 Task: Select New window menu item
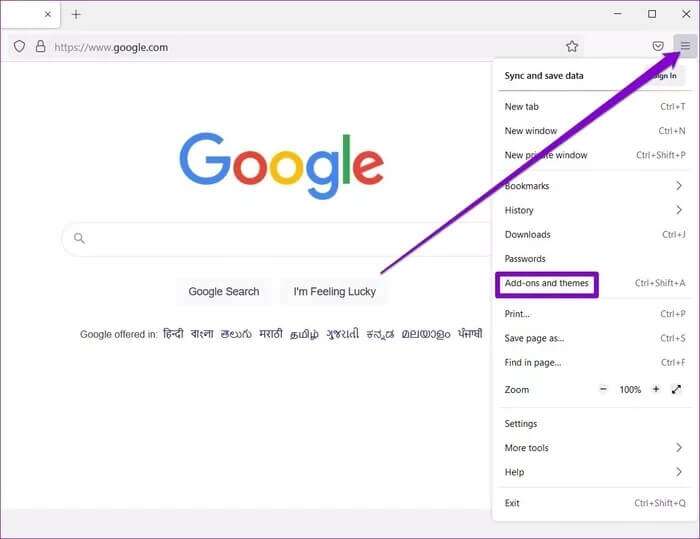[595, 130]
